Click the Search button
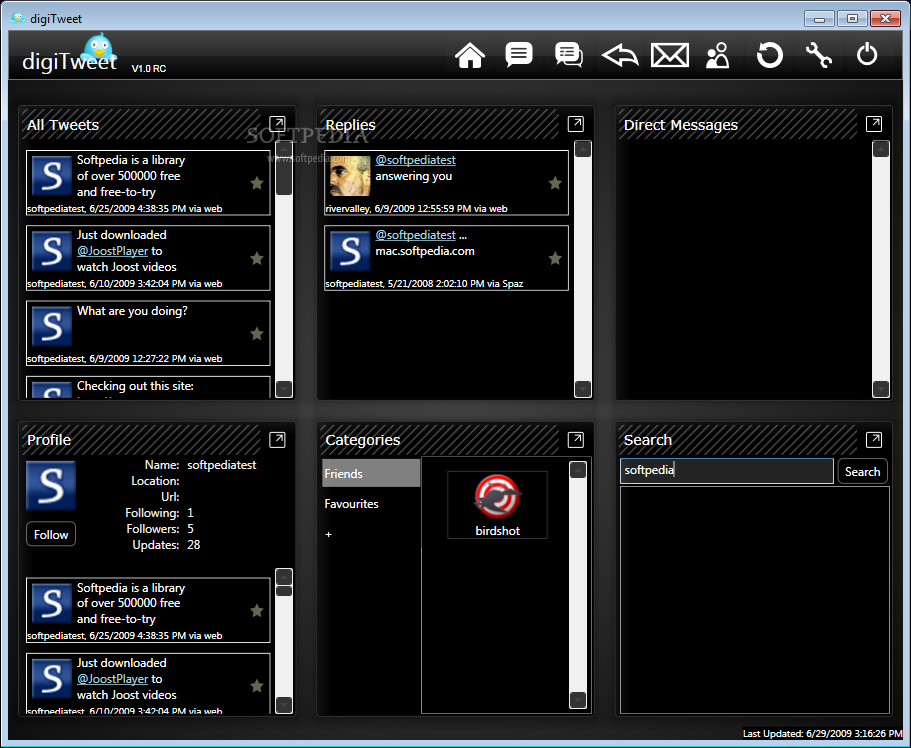This screenshot has width=911, height=748. point(862,471)
